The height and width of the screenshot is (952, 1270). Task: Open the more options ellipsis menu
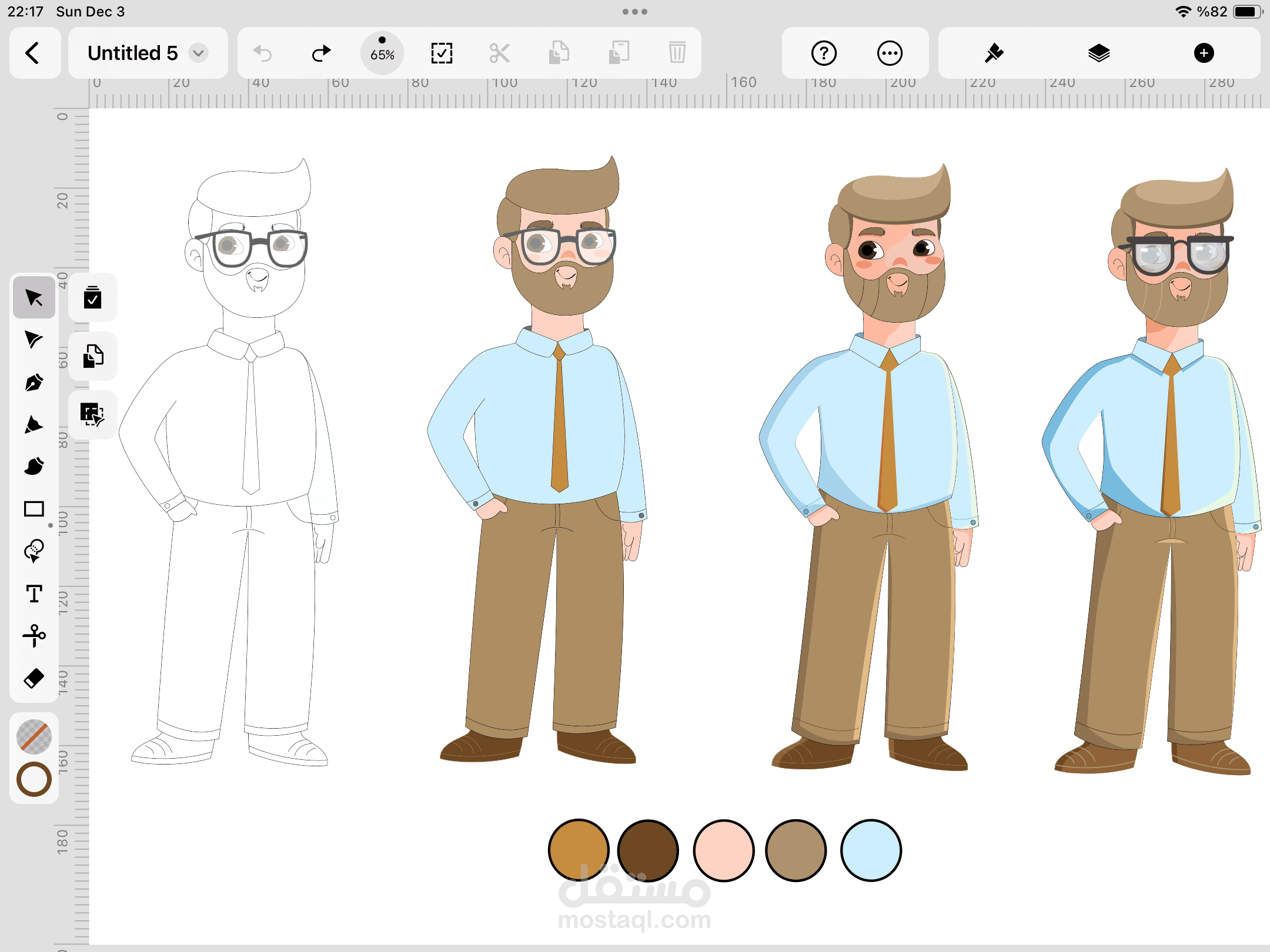(890, 53)
